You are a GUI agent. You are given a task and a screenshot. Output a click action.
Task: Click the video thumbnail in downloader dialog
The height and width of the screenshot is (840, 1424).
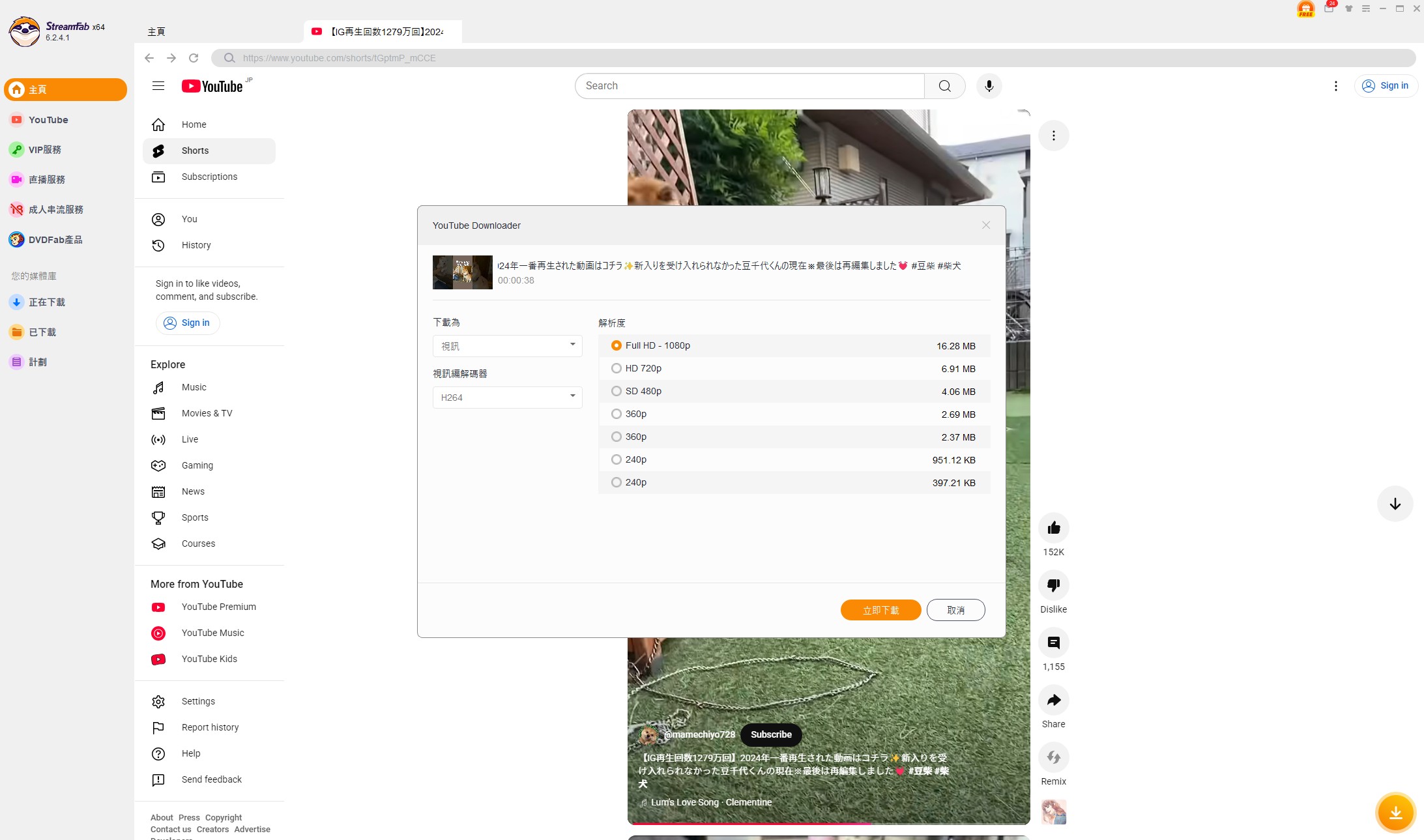coord(462,272)
